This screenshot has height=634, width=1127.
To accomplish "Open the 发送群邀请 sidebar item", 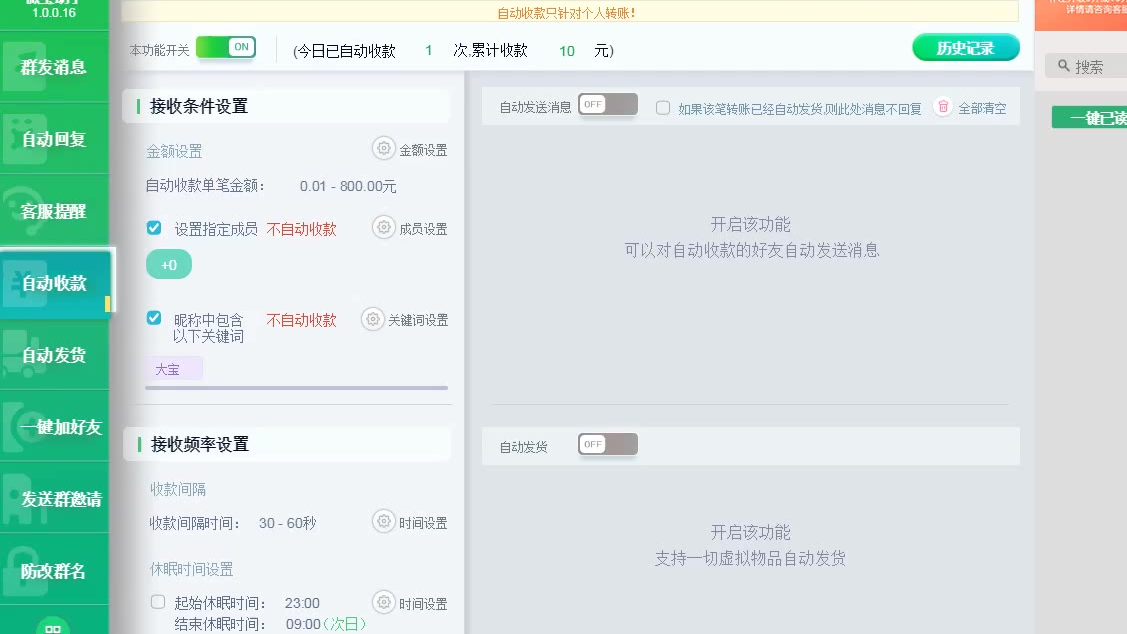I will click(x=55, y=499).
